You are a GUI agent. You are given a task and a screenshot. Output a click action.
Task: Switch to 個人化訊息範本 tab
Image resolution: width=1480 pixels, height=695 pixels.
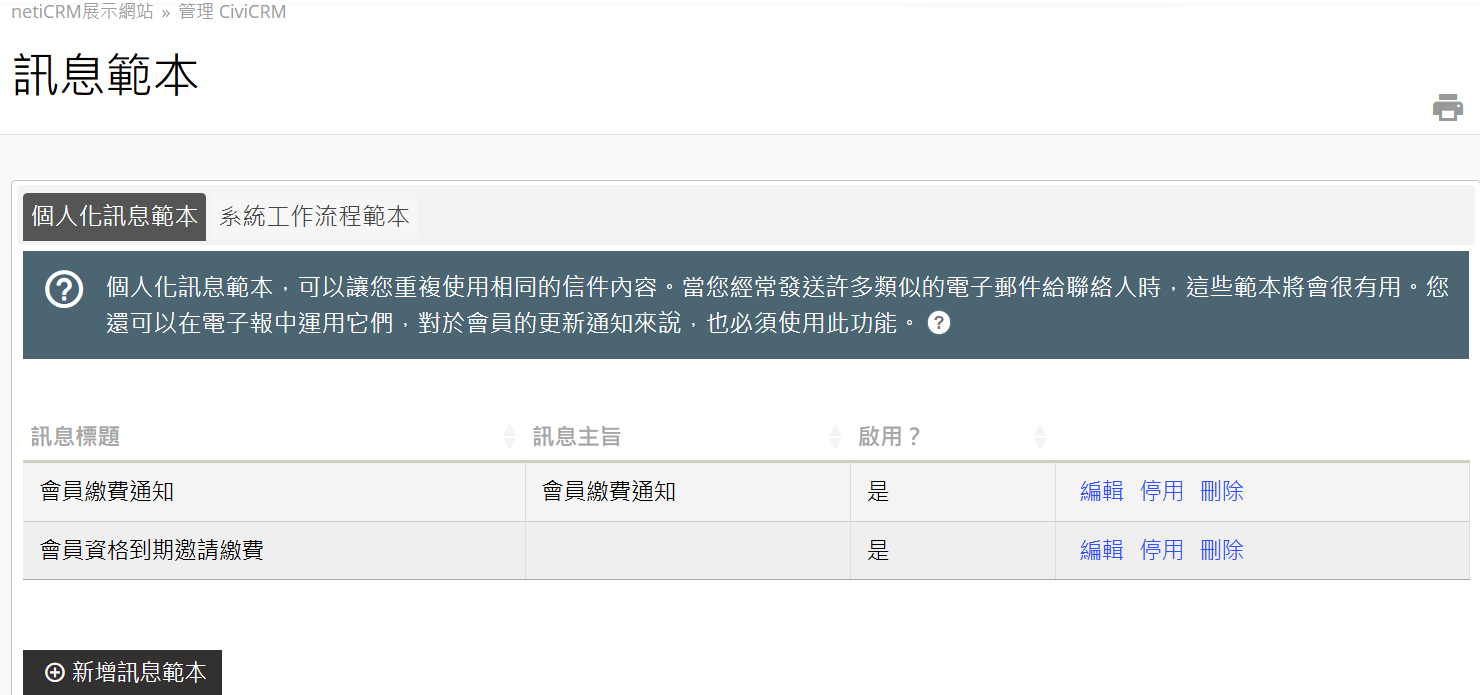pyautogui.click(x=114, y=217)
